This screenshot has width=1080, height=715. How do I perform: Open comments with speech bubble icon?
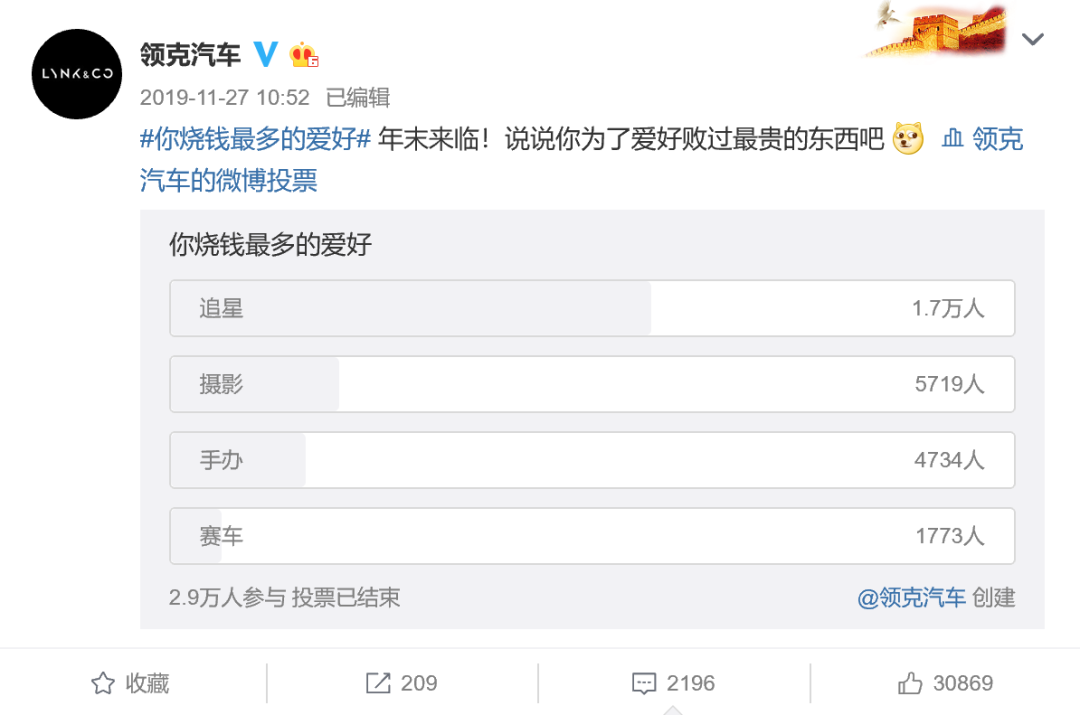pos(644,683)
